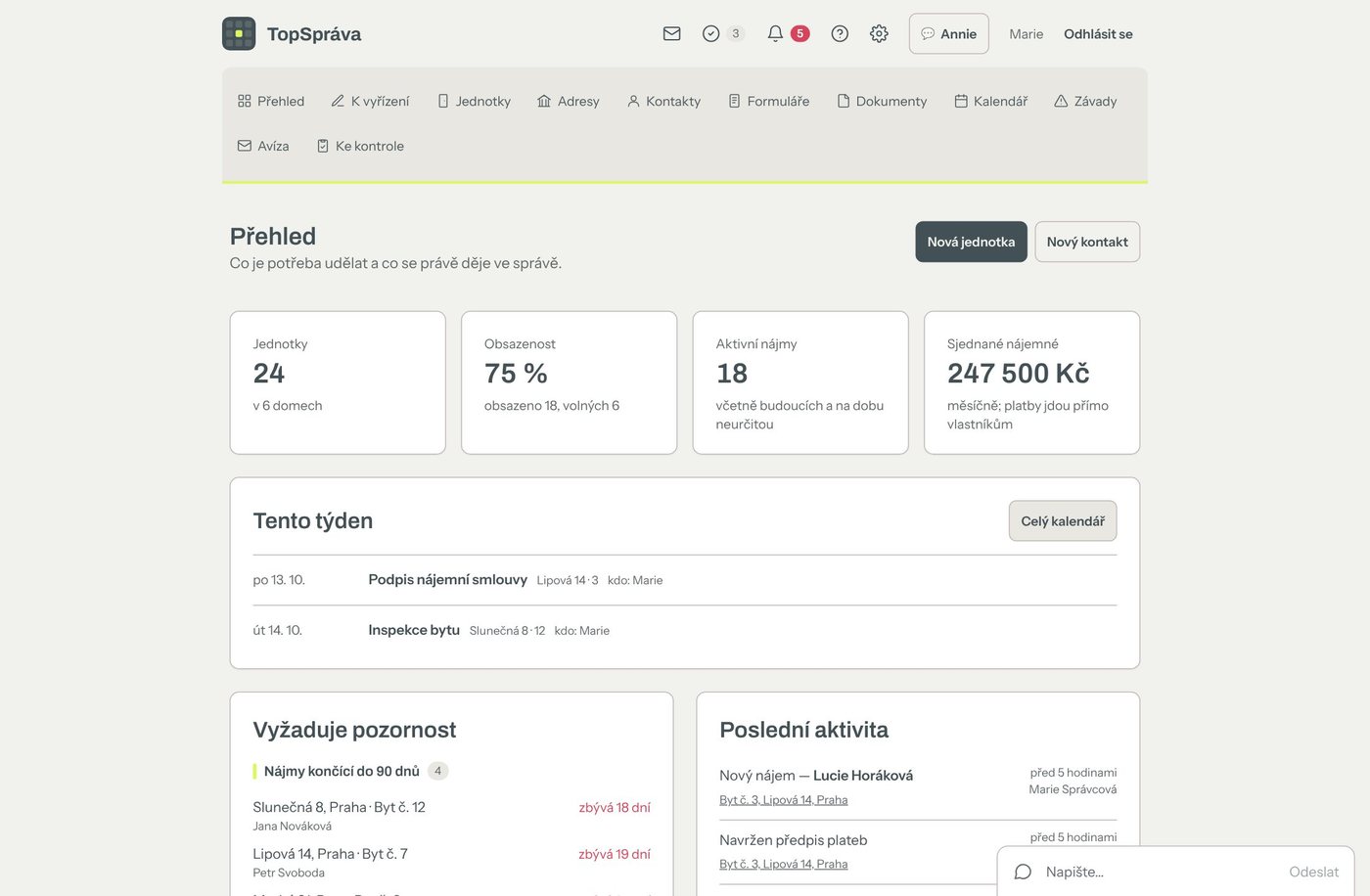Click author name Marie Správcová
1370x896 pixels.
(x=1073, y=789)
